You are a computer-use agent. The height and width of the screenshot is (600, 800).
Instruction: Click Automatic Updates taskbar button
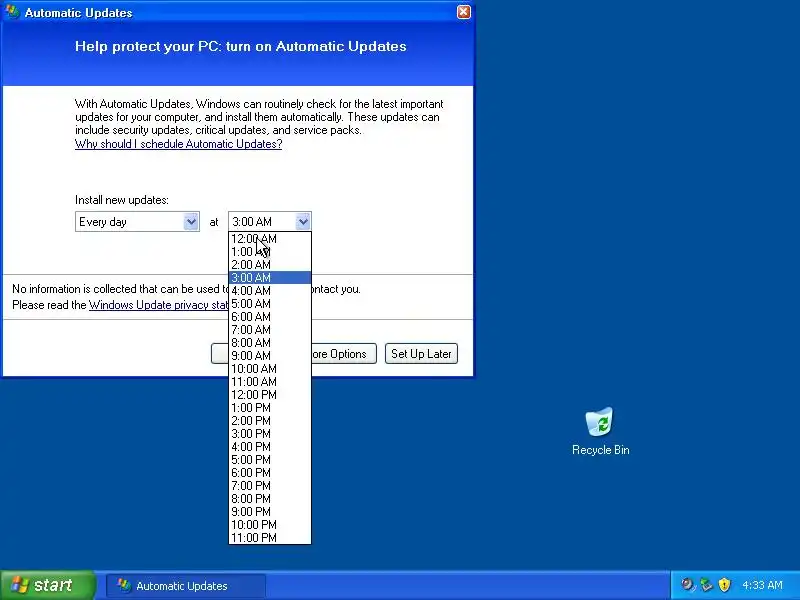point(186,586)
